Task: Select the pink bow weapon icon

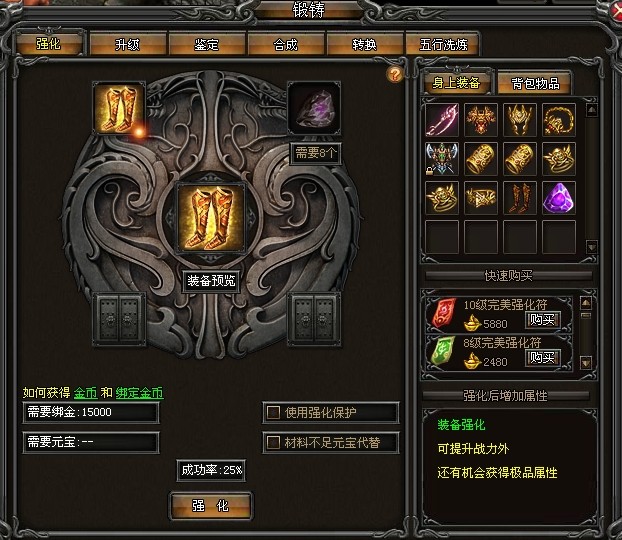Action: pos(442,119)
